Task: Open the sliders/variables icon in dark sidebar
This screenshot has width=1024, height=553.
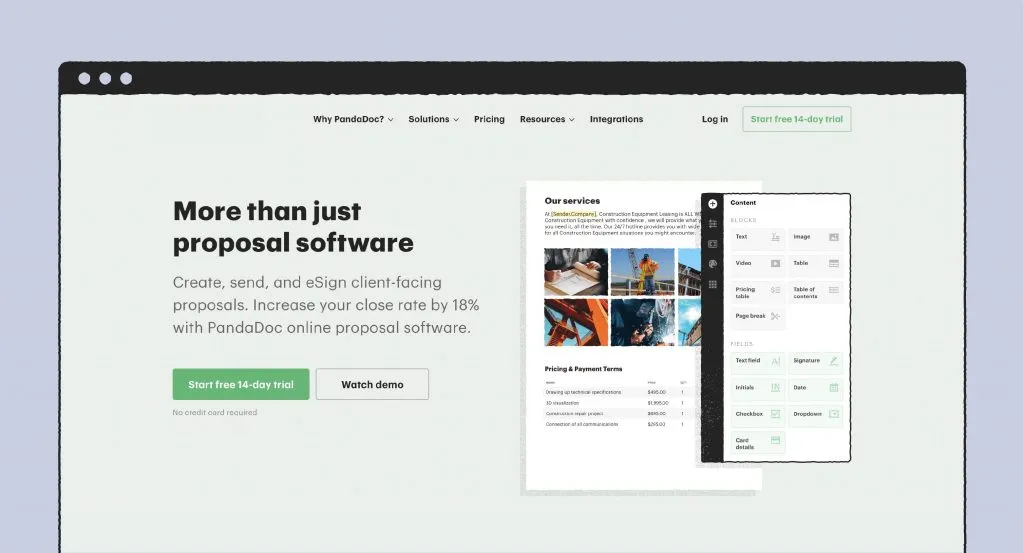Action: [712, 224]
